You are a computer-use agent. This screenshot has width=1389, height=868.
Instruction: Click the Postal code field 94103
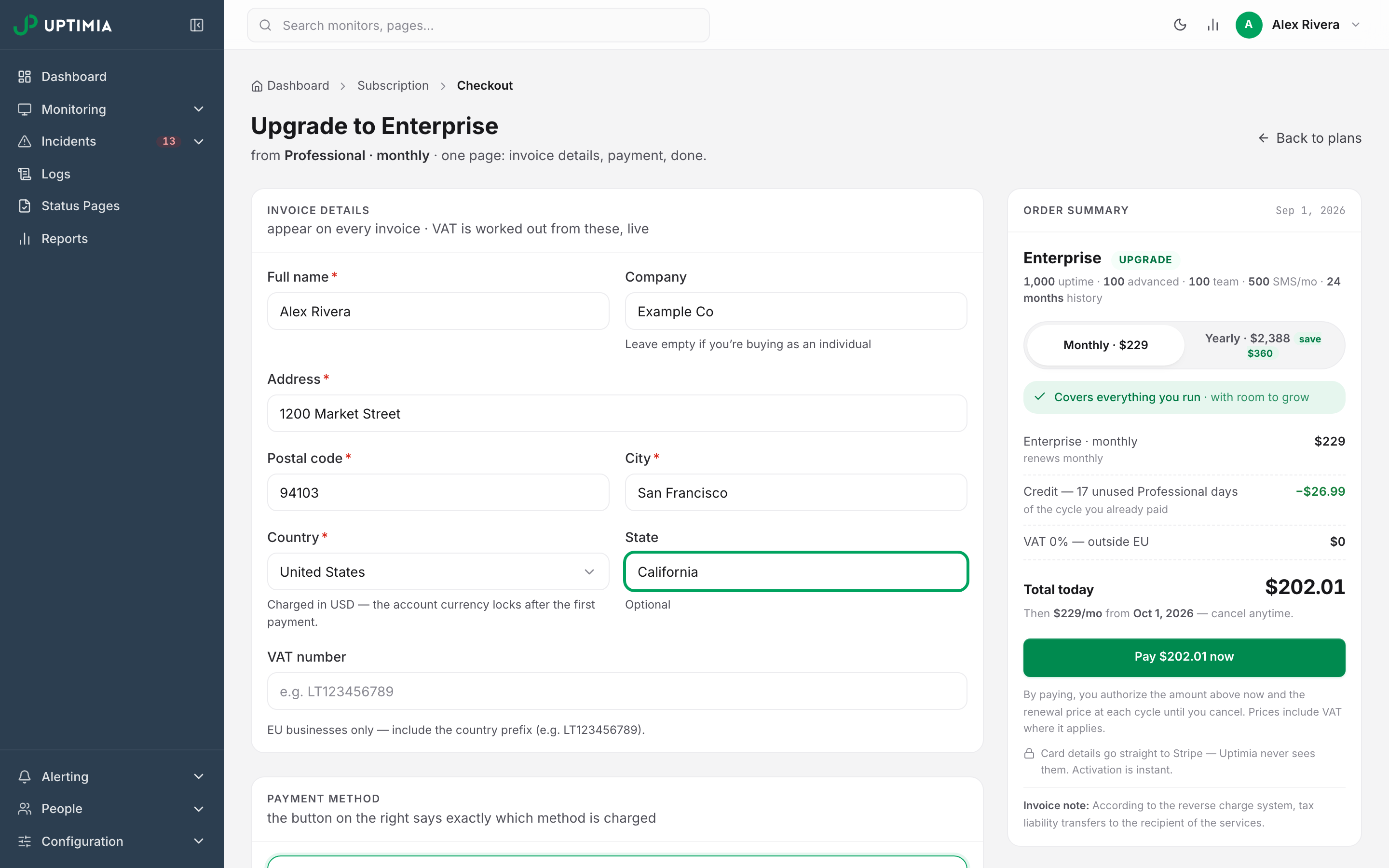pyautogui.click(x=438, y=492)
